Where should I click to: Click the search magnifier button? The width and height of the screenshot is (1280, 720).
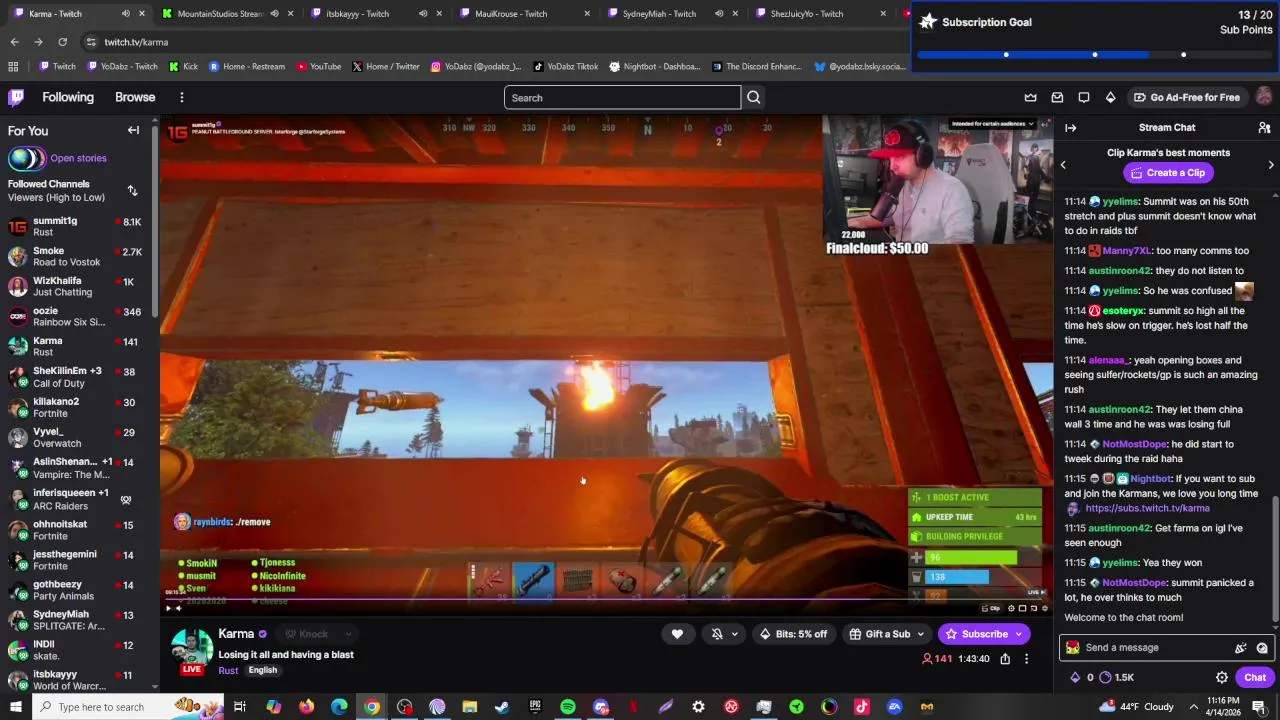click(754, 97)
